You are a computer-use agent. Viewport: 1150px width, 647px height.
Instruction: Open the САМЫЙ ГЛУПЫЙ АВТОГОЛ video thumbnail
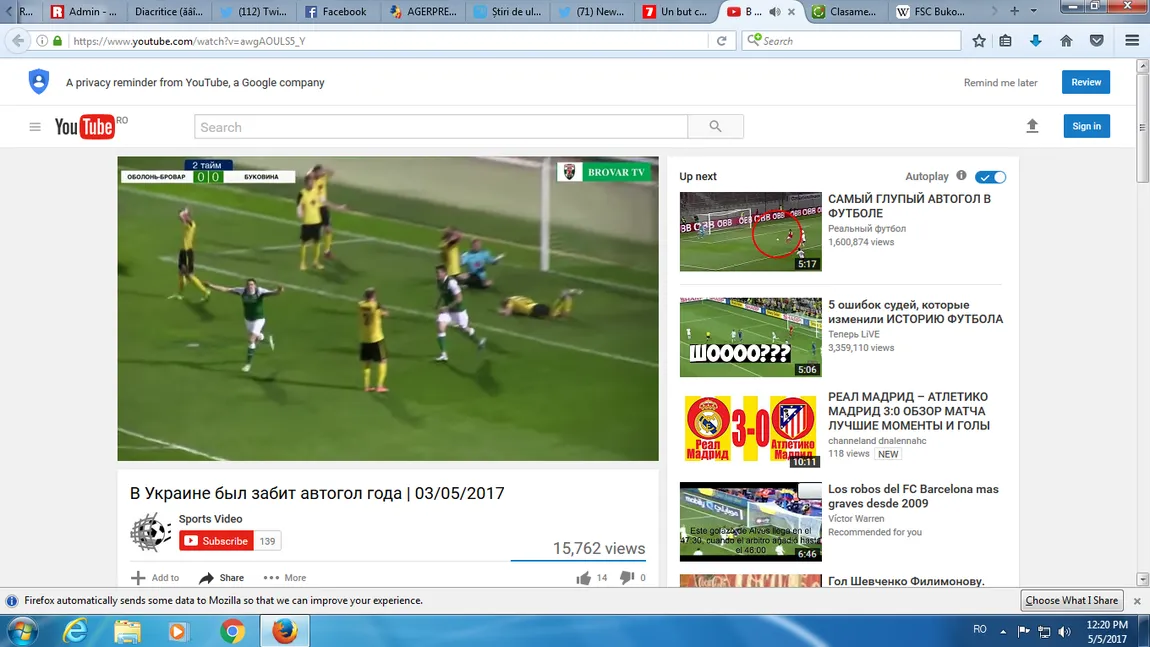pyautogui.click(x=750, y=232)
